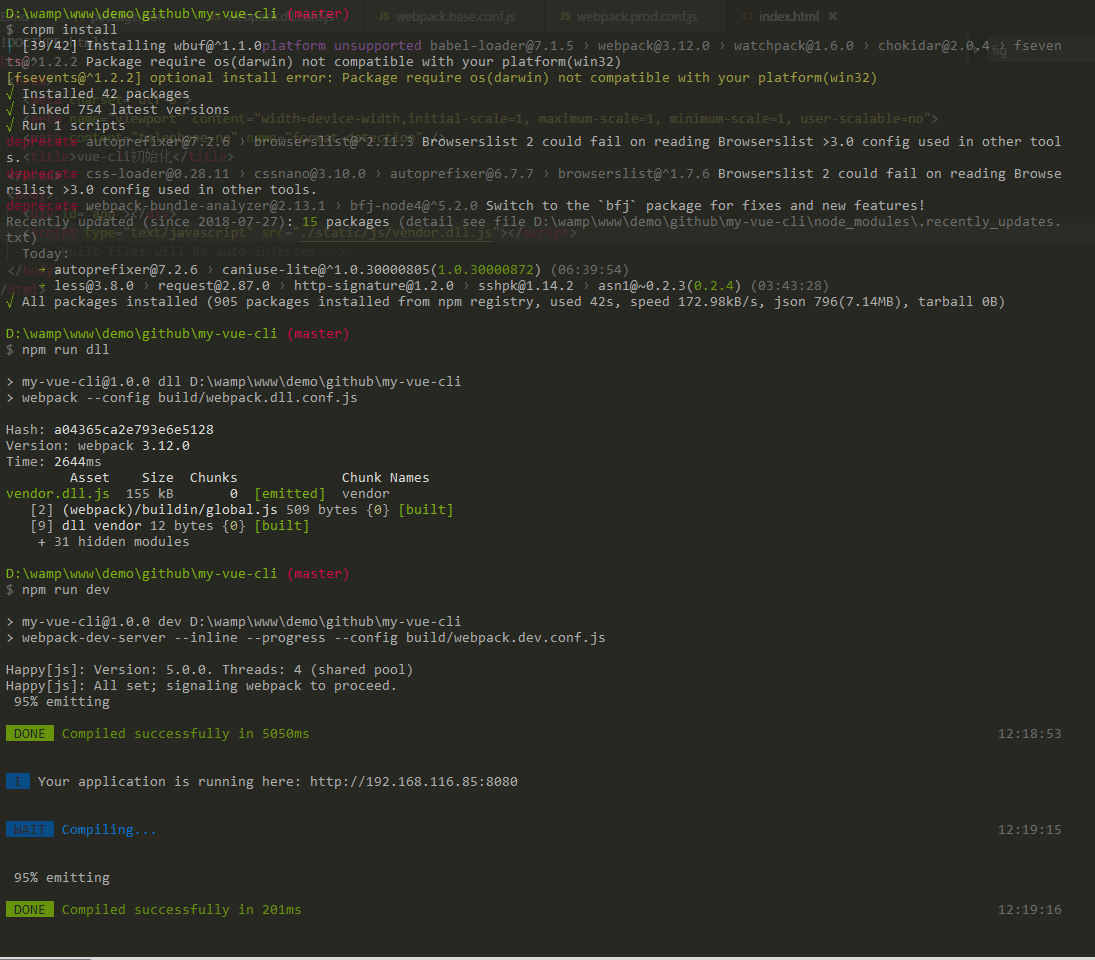Click 'sshpk@1.14.2' in the dependency chain
This screenshot has height=960, width=1095.
[526, 286]
